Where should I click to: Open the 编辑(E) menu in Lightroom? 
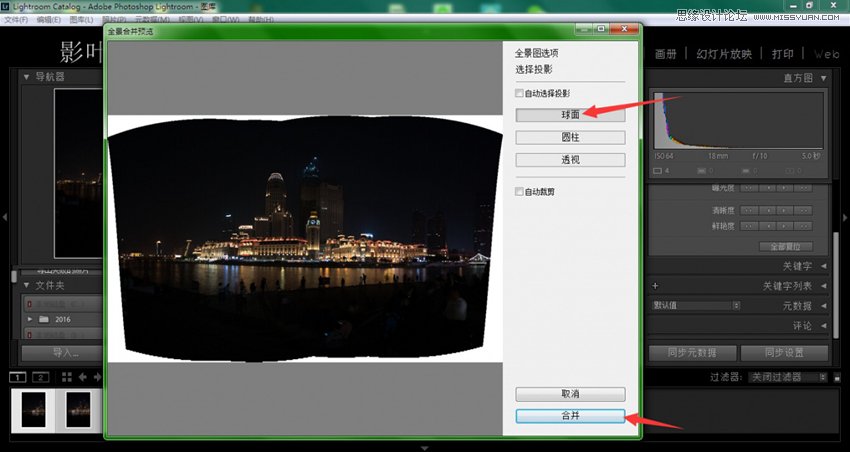pos(48,20)
